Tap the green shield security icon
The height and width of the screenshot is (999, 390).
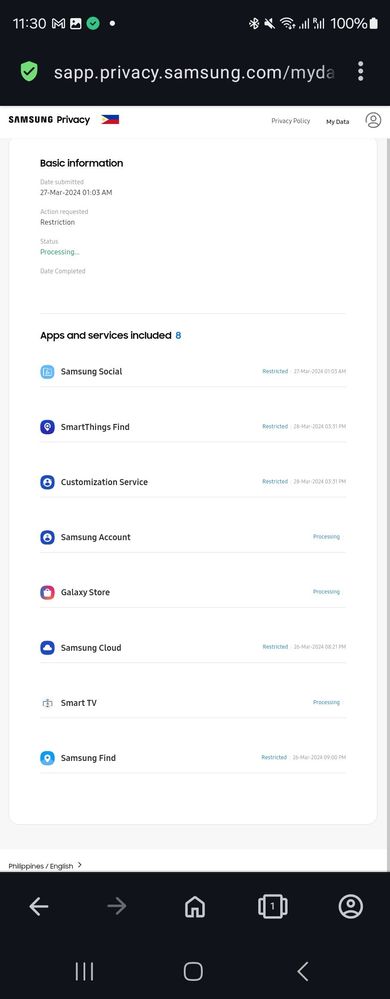pos(29,71)
